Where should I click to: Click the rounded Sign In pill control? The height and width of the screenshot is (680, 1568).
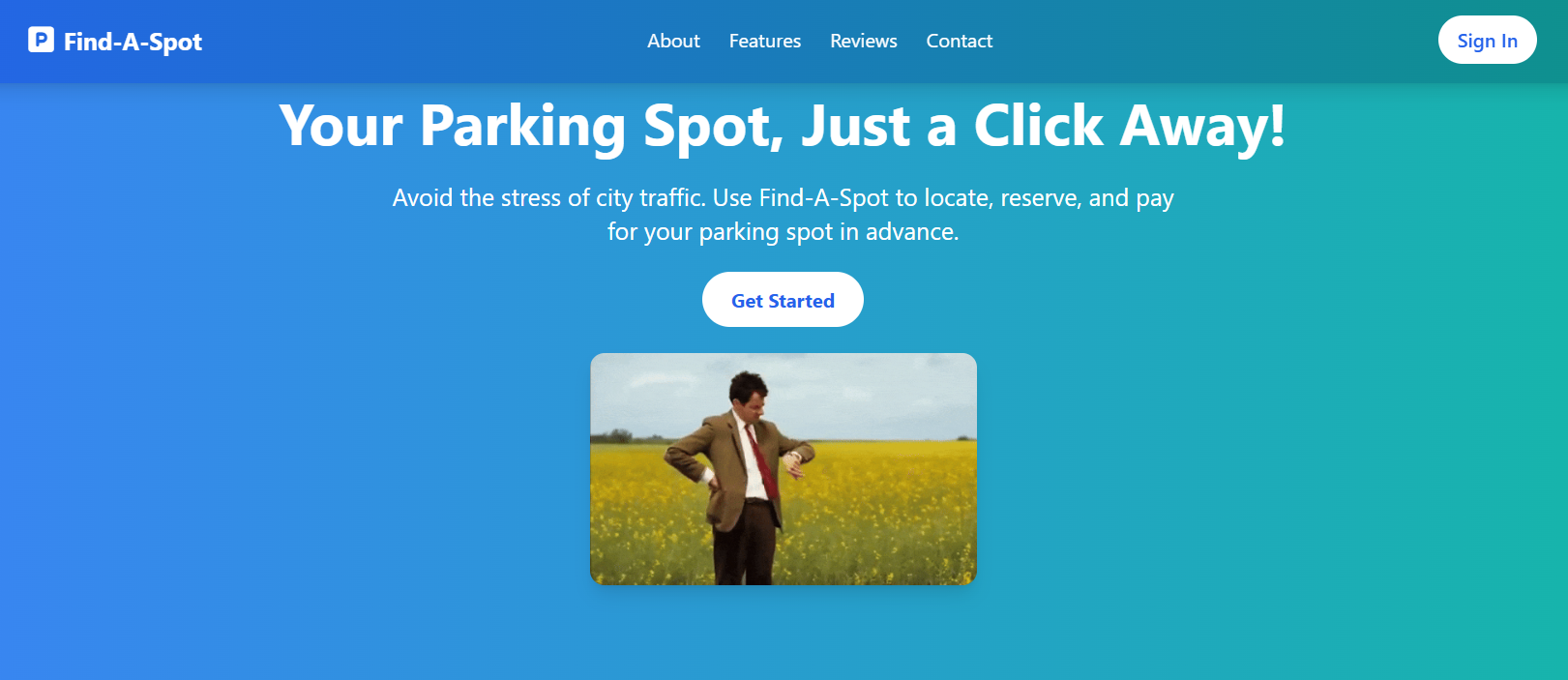(1487, 40)
